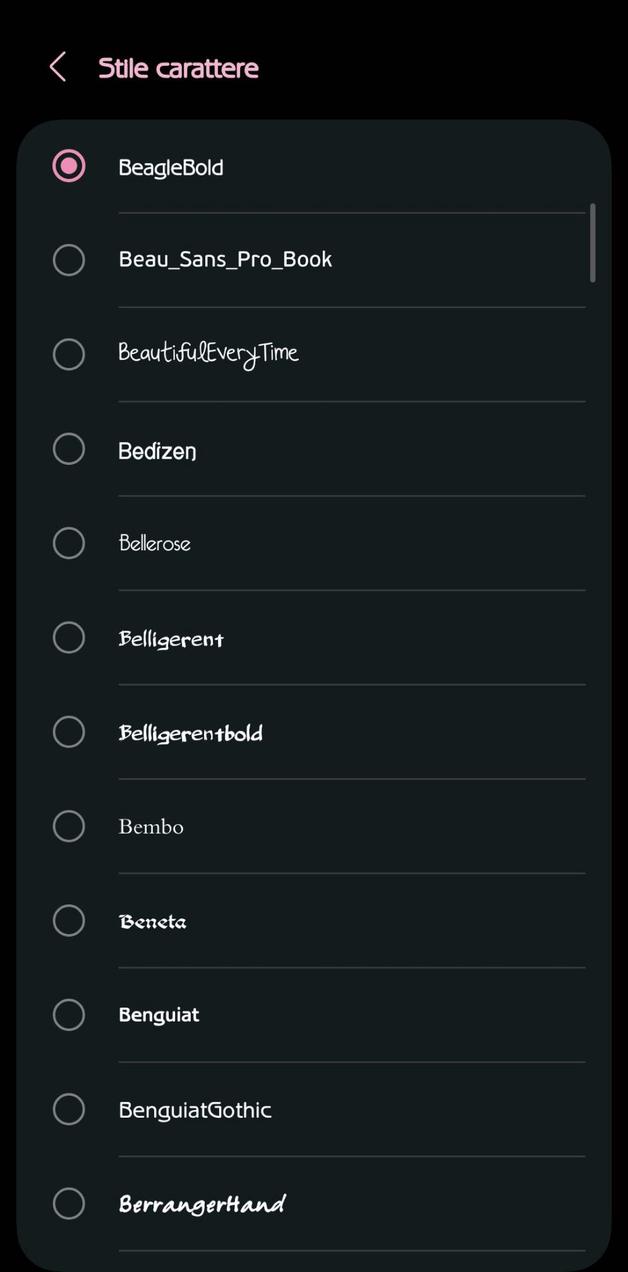Tap the Bedizen font preview label
628x1272 pixels.
(157, 450)
